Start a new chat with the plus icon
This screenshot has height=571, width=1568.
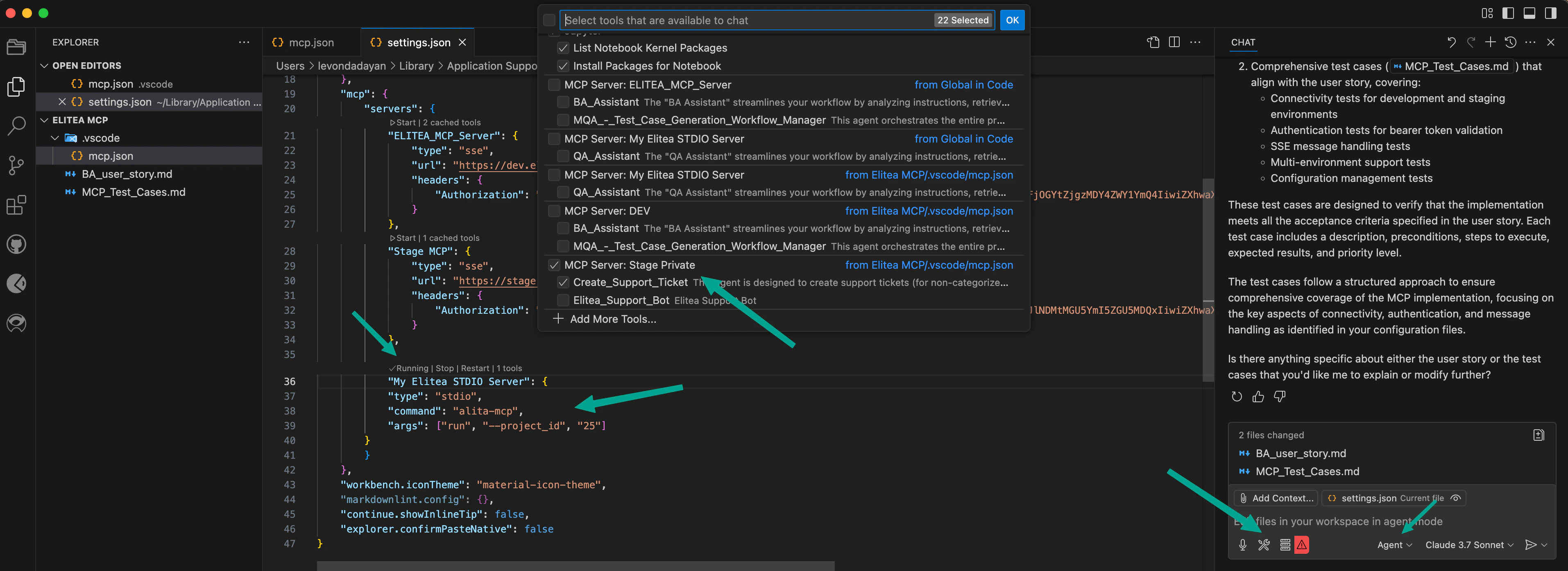1491,42
